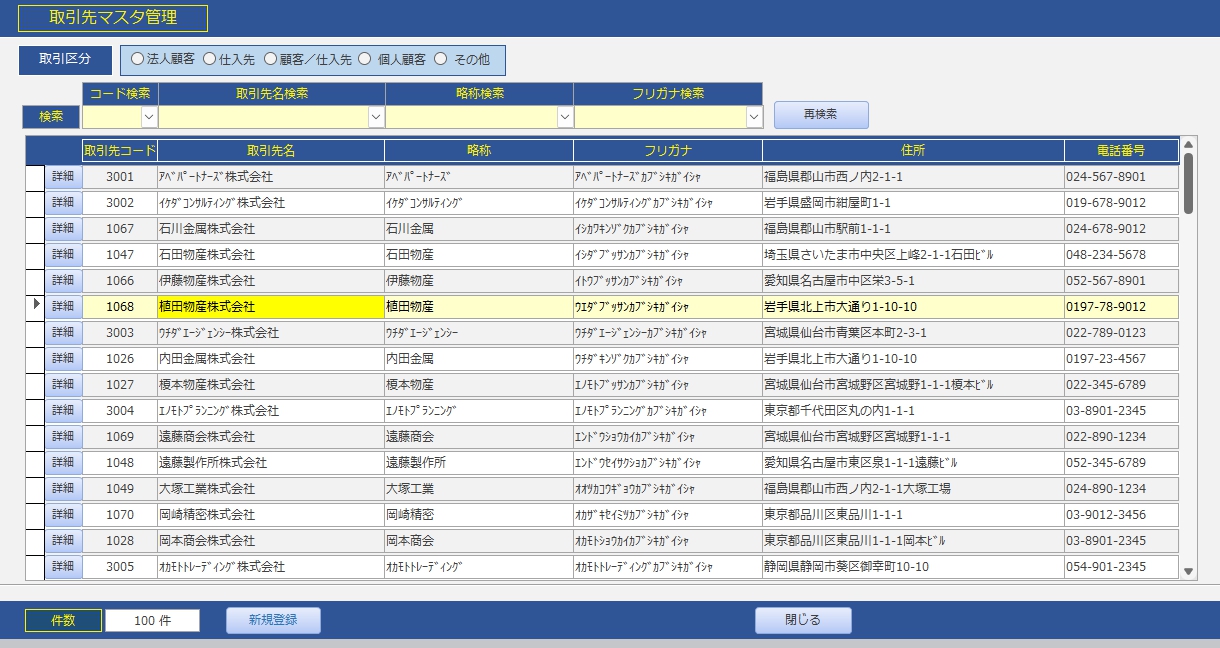Click the 取引先名 cell for 石川金属株式会社

pyautogui.click(x=270, y=229)
